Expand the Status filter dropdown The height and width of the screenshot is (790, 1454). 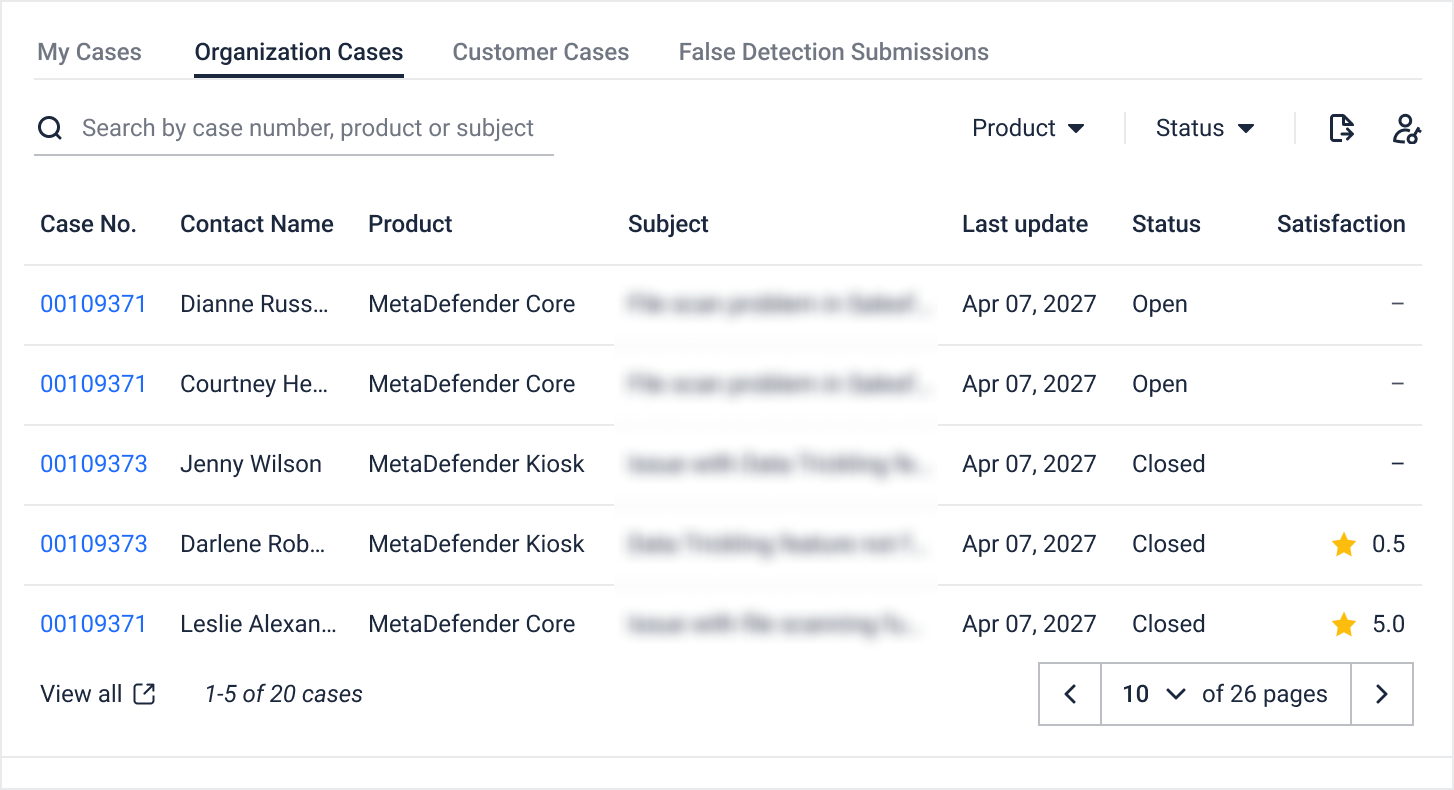click(1205, 128)
